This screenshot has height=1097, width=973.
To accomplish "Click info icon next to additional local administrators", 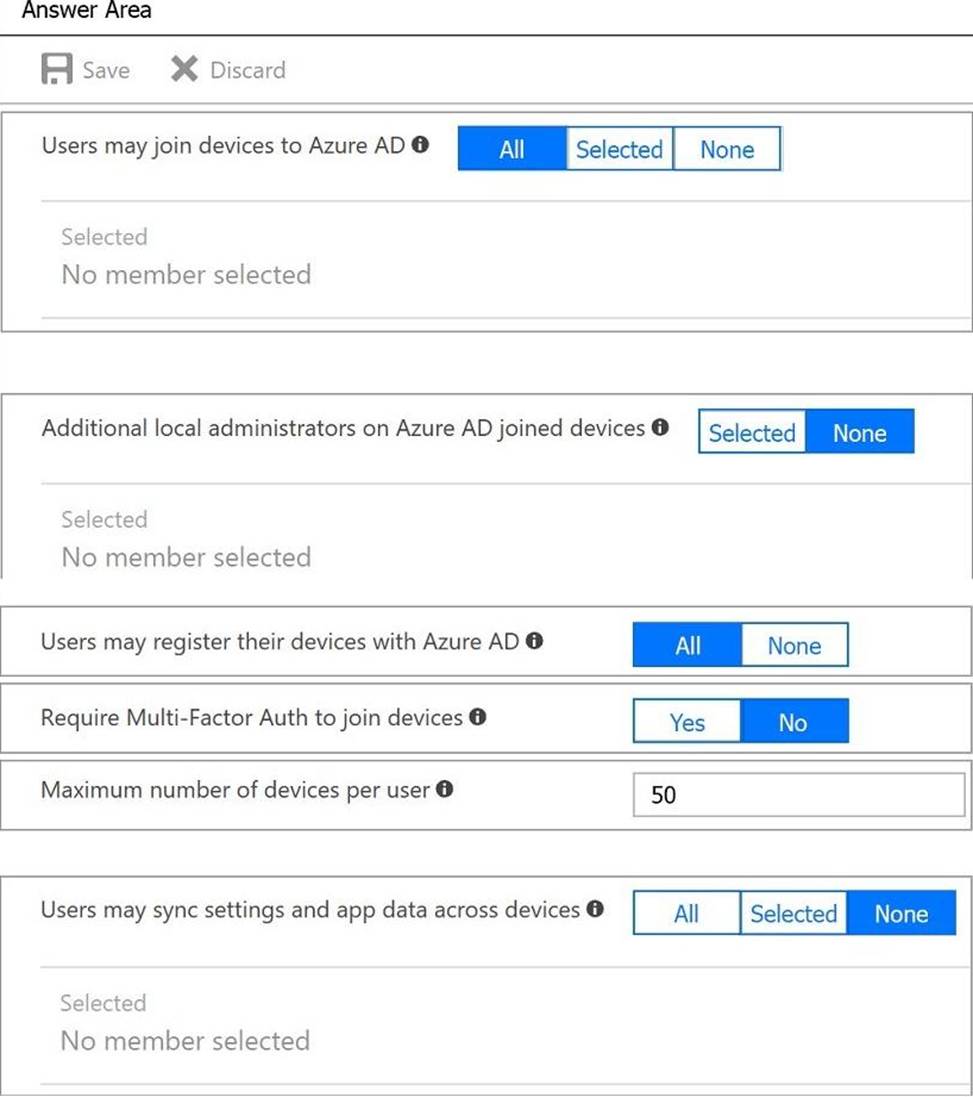I will point(660,428).
